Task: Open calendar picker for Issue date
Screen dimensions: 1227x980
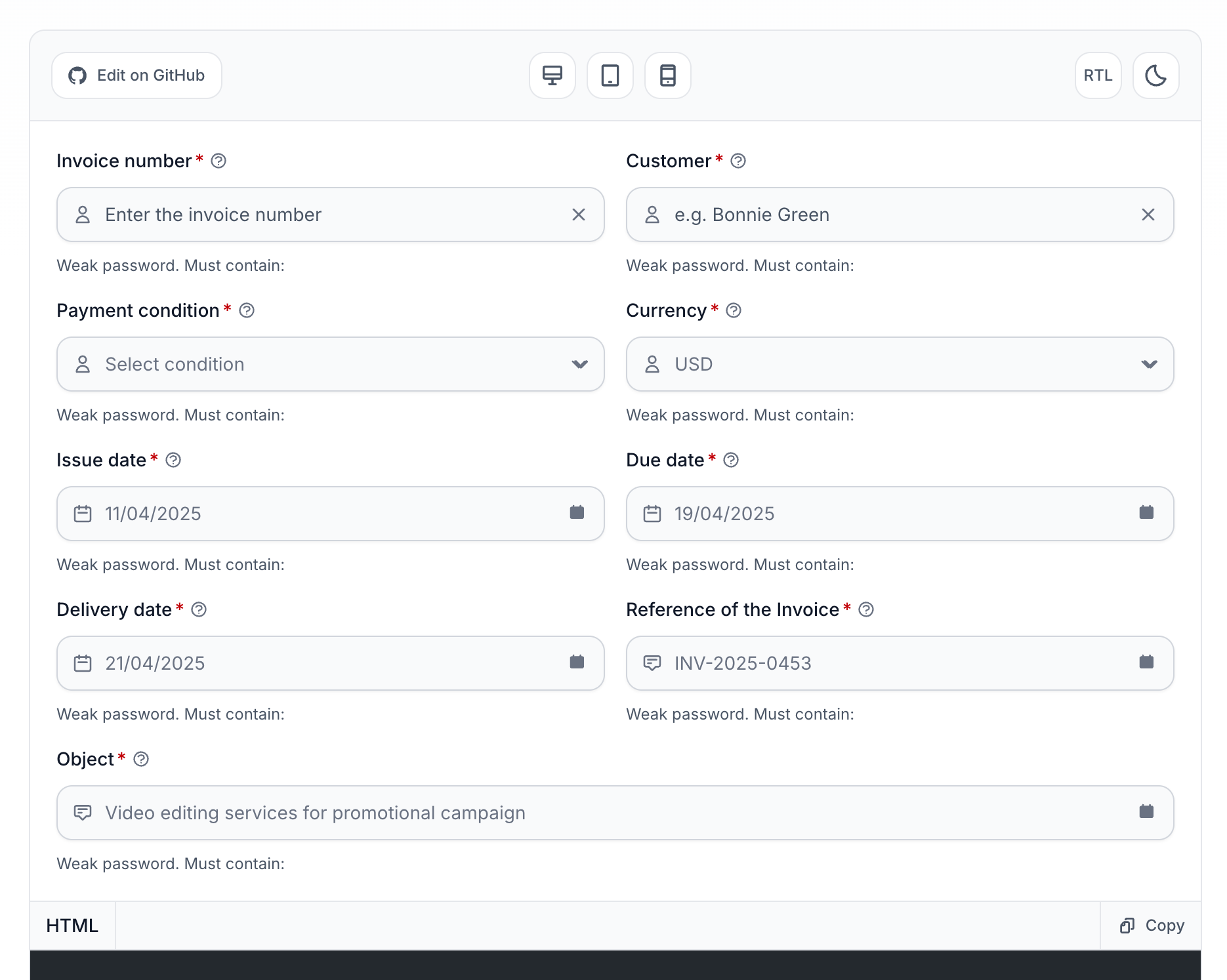Action: coord(577,512)
